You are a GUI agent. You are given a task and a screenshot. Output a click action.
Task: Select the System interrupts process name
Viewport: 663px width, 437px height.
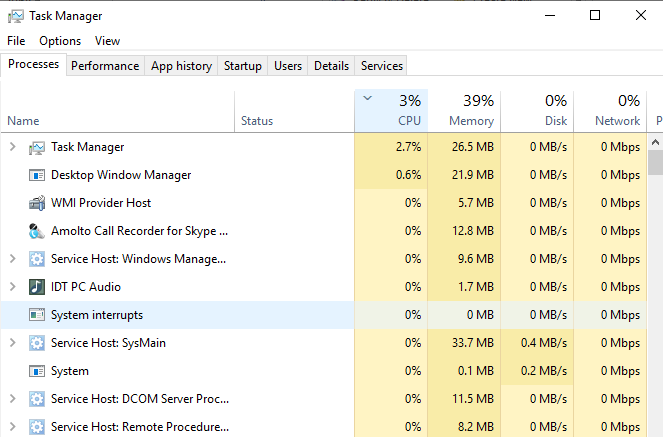click(x=97, y=315)
